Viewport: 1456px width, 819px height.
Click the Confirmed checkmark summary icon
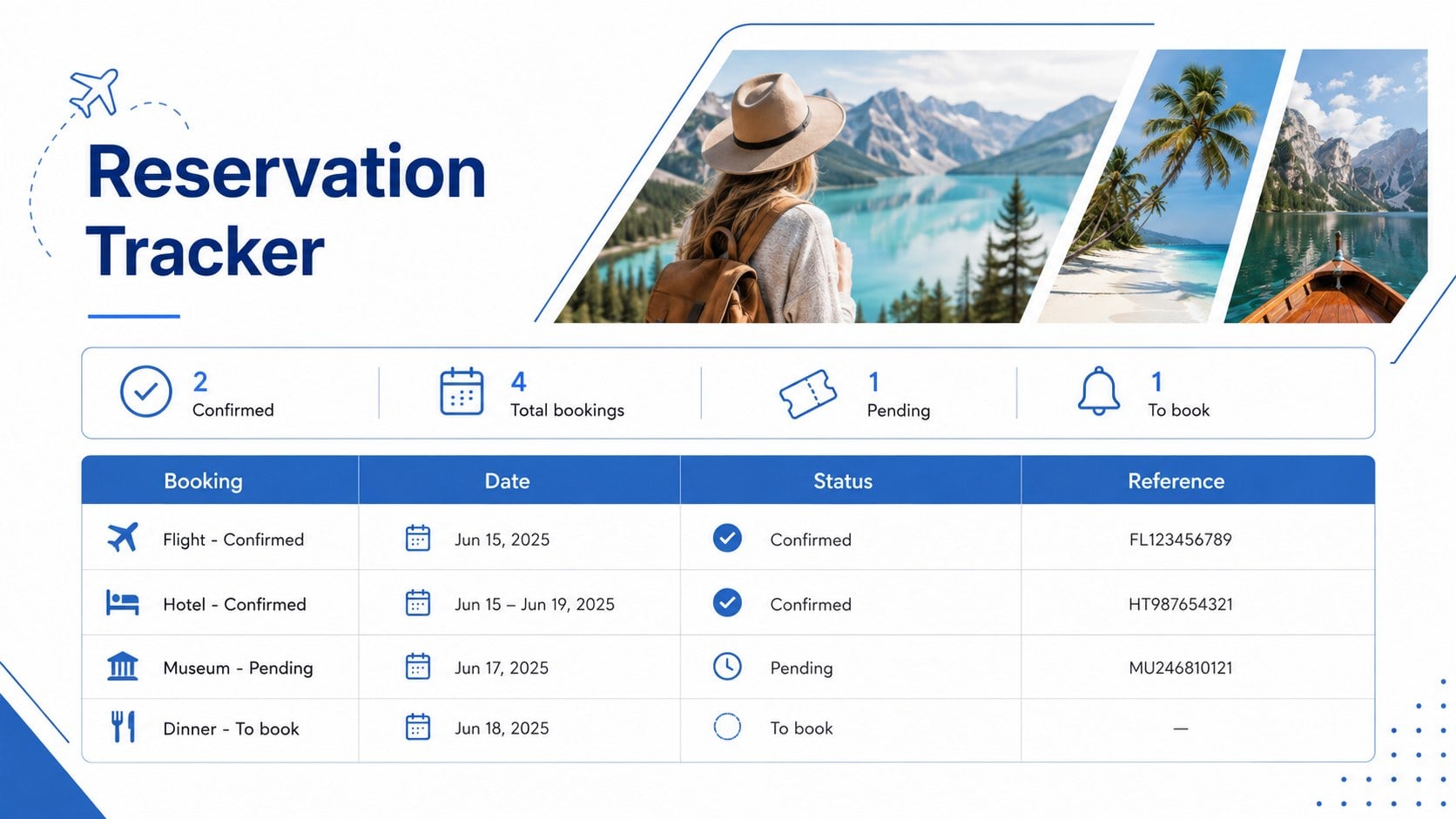point(145,392)
